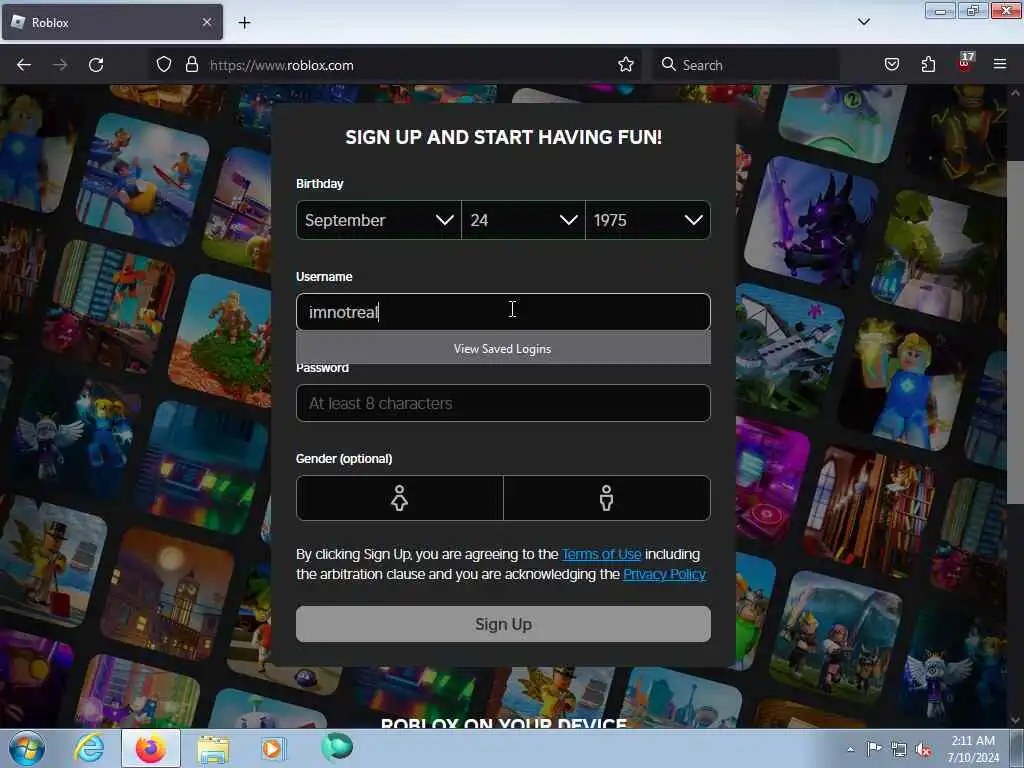Click the forward navigation arrow
Screen dimensions: 1024x768
point(60,65)
